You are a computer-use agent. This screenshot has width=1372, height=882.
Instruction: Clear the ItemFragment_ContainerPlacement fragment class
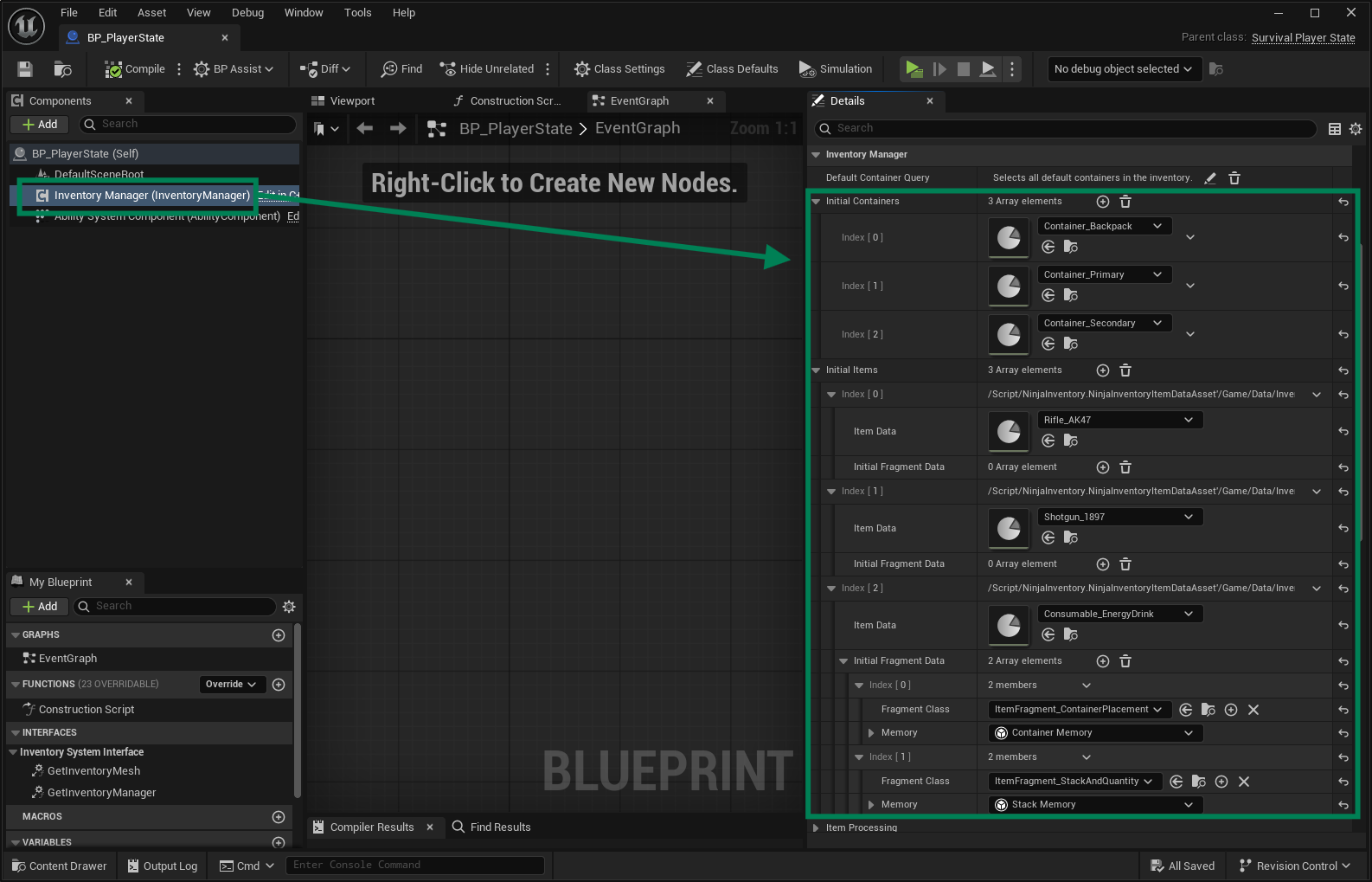coord(1253,710)
